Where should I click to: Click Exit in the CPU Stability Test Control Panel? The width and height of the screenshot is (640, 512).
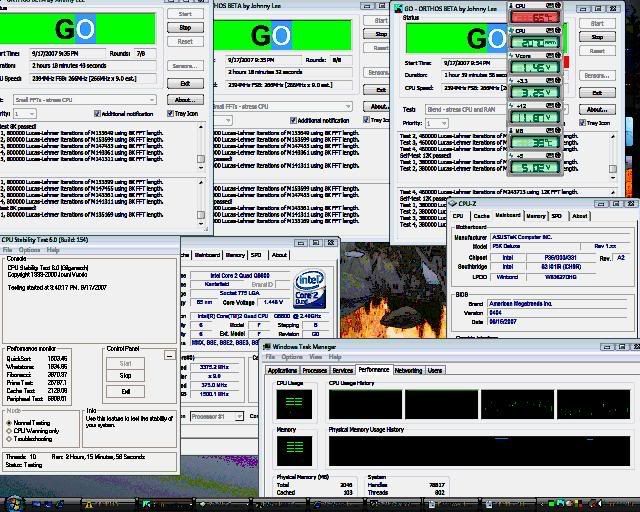point(125,392)
